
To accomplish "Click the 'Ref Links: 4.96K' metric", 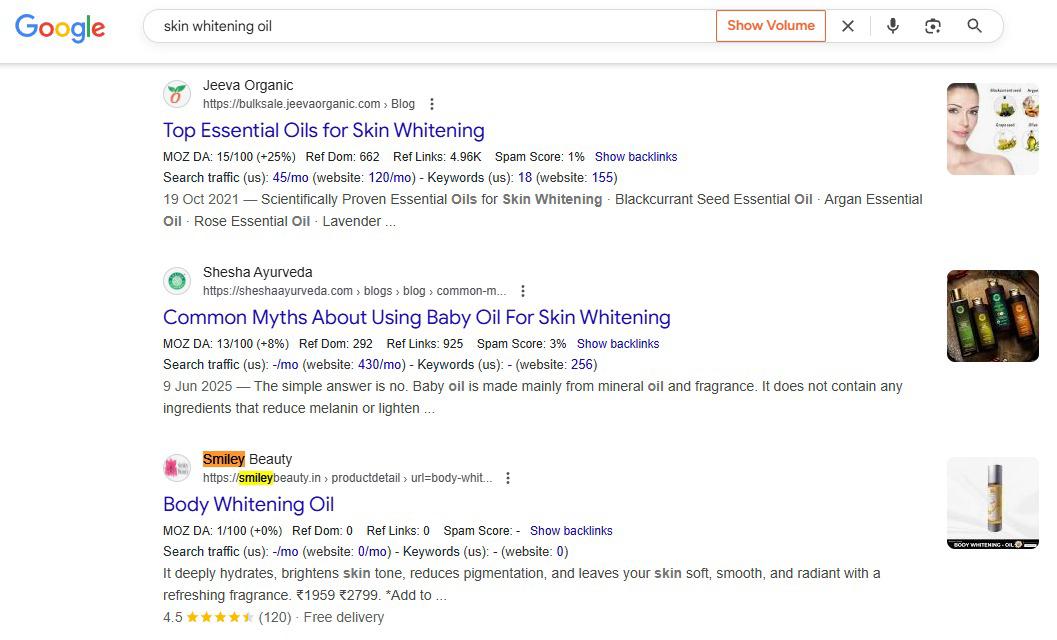I will coord(437,156).
